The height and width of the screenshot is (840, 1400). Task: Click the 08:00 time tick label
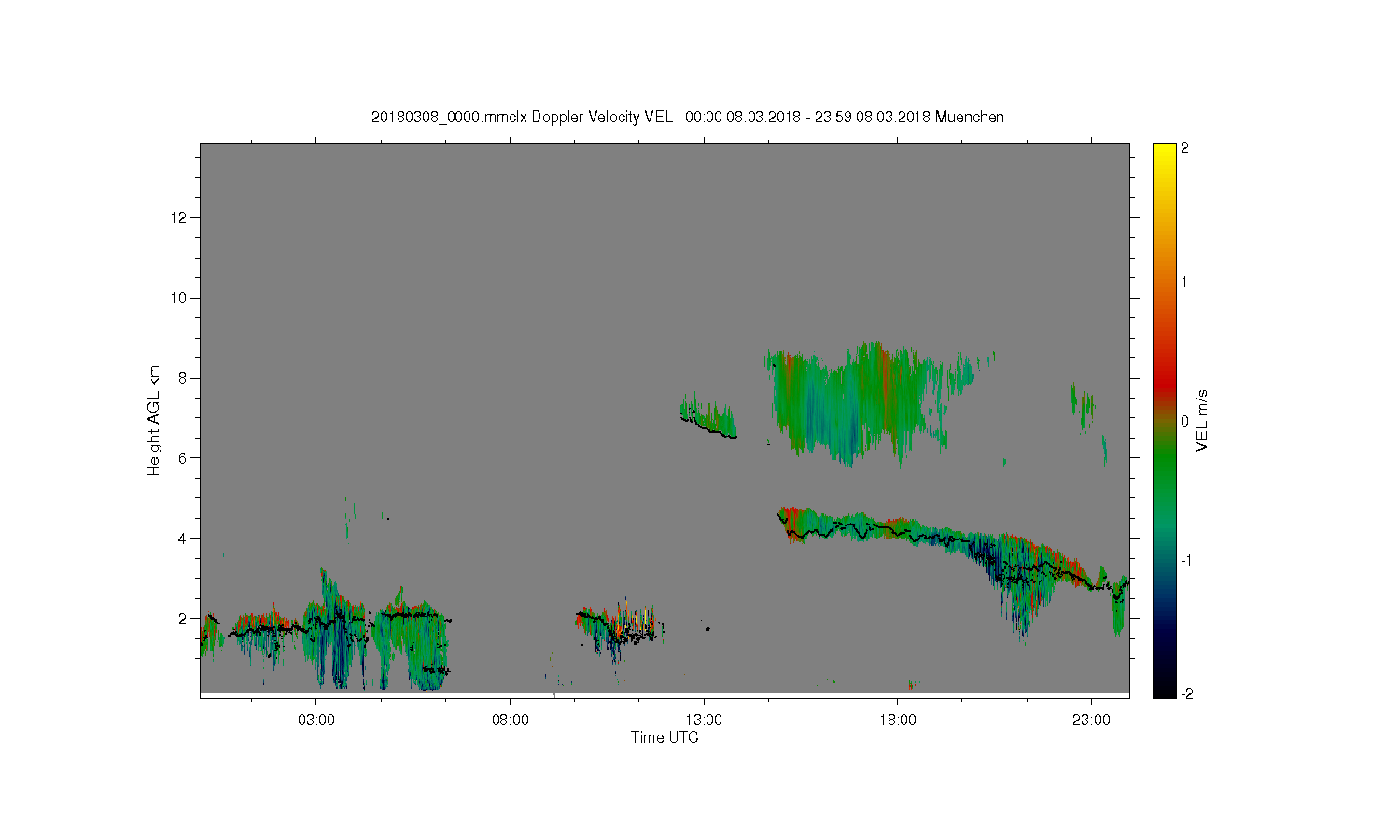[x=510, y=721]
